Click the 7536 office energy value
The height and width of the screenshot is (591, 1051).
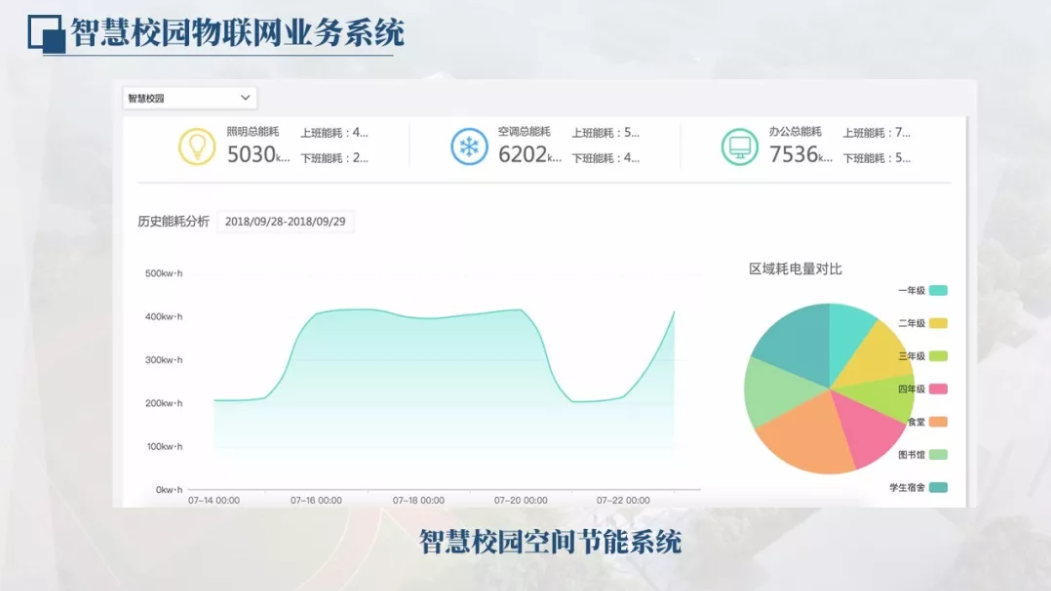[x=794, y=155]
